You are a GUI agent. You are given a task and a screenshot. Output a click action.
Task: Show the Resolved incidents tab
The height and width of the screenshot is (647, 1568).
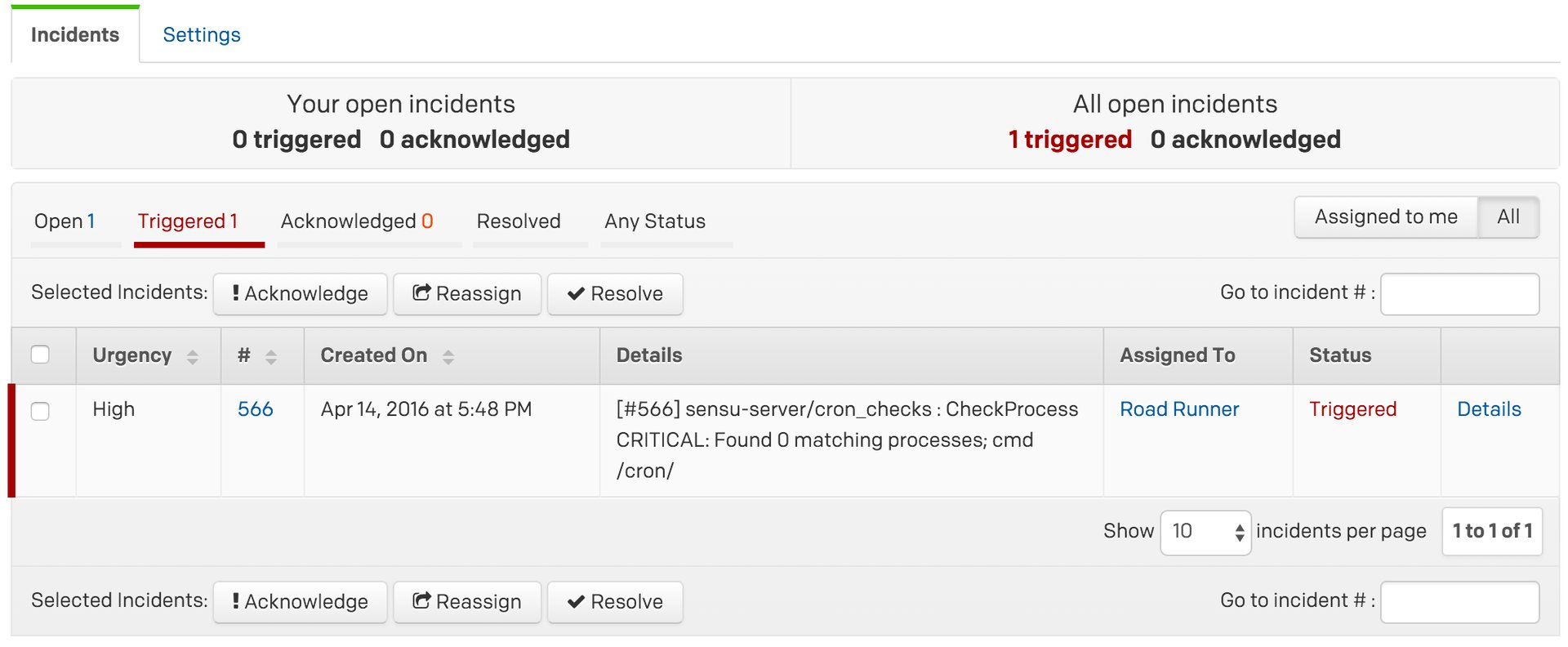pyautogui.click(x=519, y=221)
